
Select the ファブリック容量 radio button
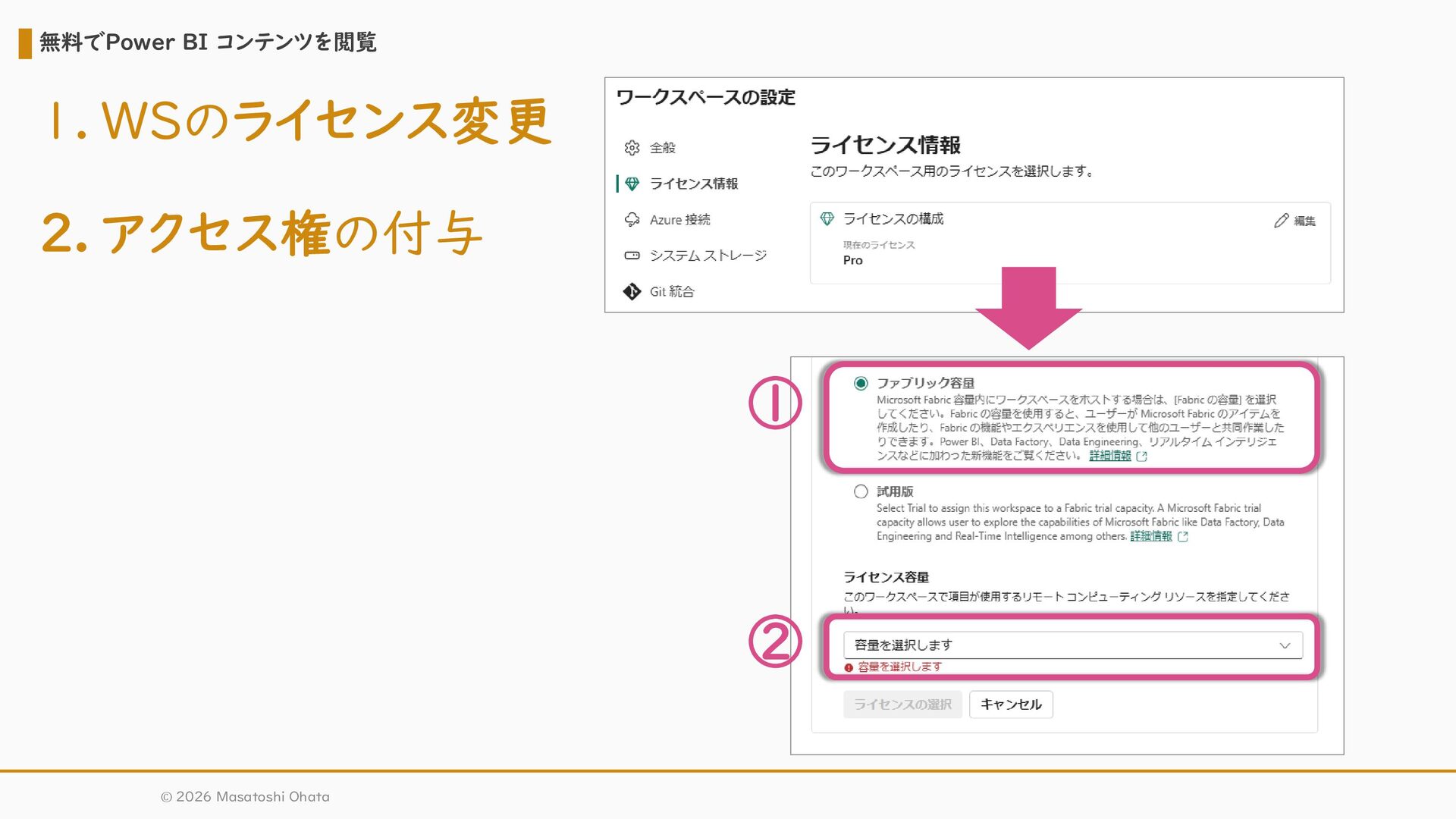coord(861,384)
